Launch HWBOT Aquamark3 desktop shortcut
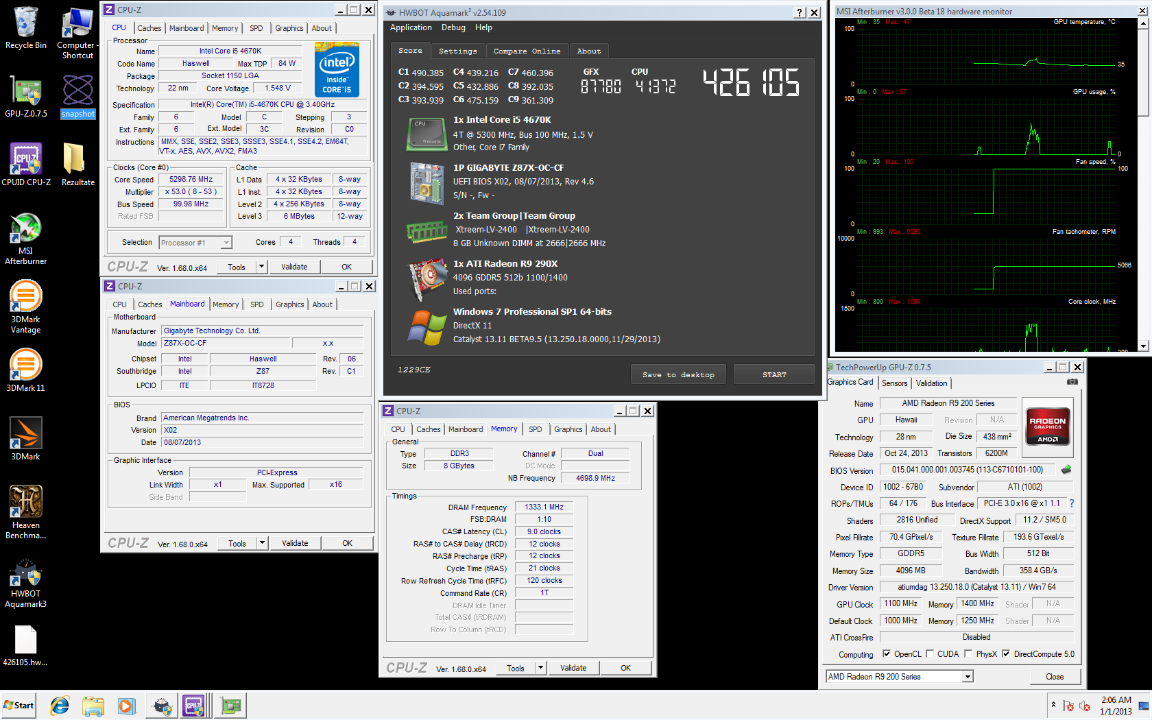This screenshot has height=720, width=1152. 26,582
